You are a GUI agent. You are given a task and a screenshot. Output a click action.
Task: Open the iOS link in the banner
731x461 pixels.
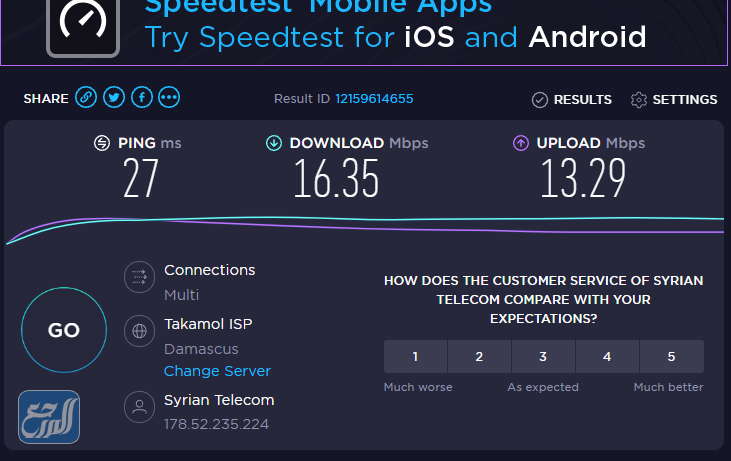click(x=429, y=37)
